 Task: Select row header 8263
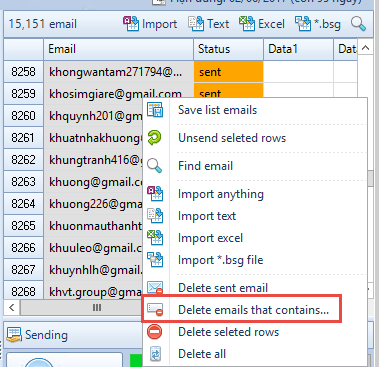tap(23, 182)
